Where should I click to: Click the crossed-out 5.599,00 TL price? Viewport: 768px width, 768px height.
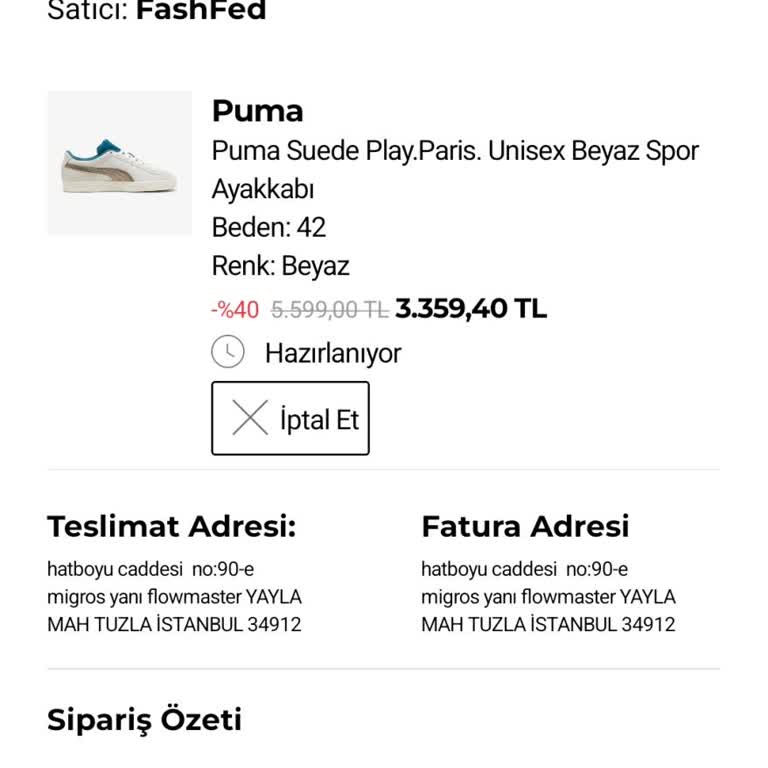(x=329, y=310)
